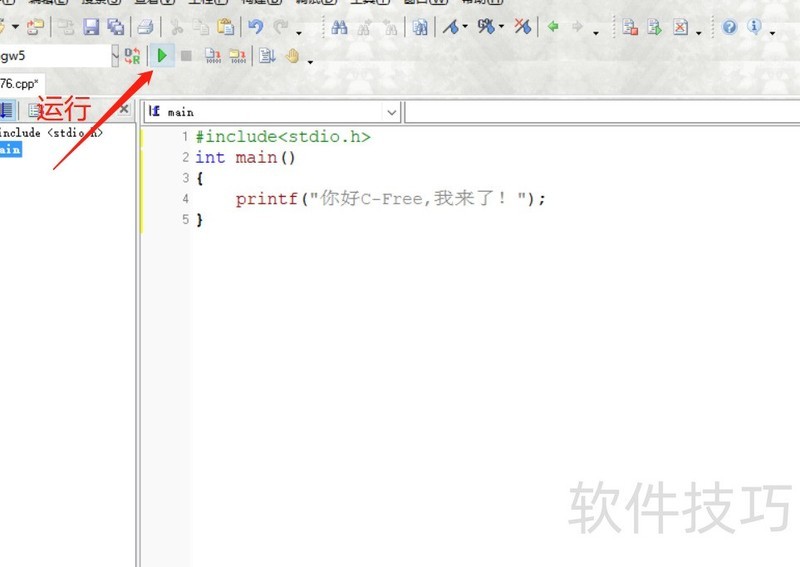Click the int main() code line

click(245, 157)
